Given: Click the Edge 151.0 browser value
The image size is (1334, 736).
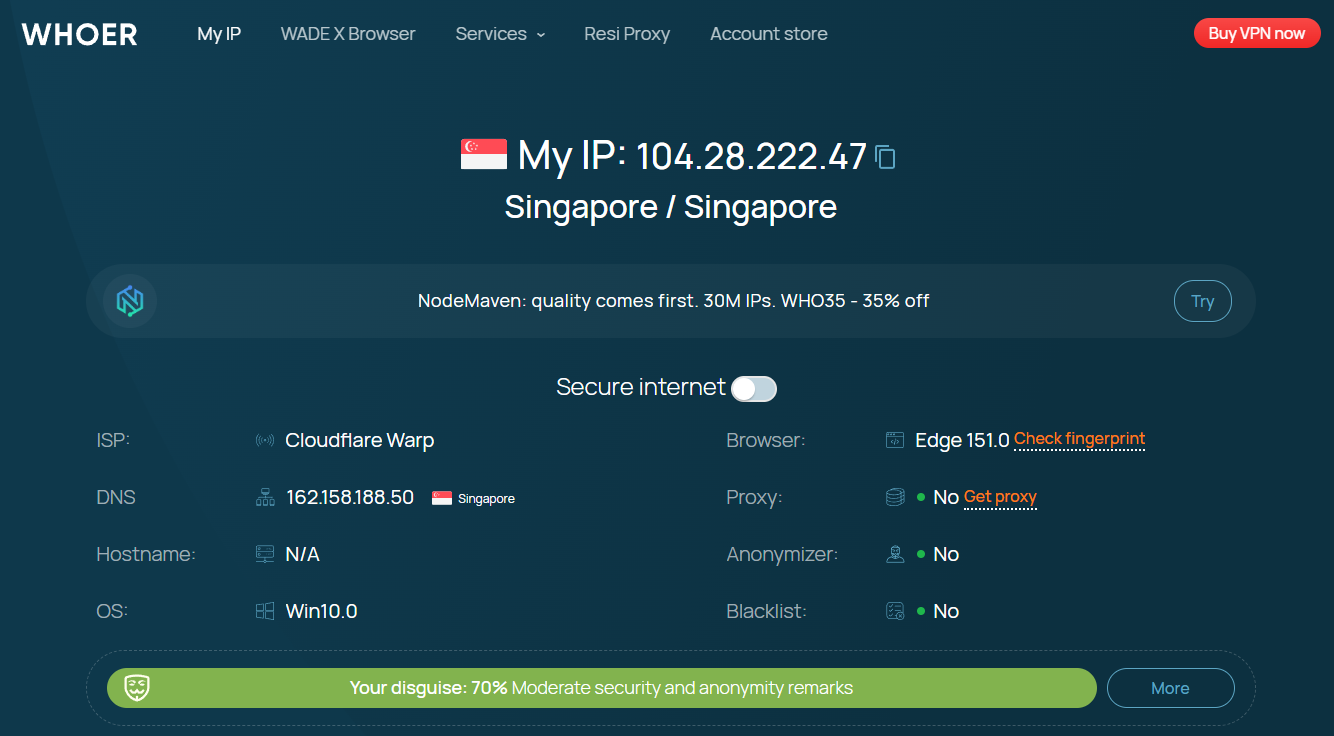Looking at the screenshot, I should coord(962,440).
